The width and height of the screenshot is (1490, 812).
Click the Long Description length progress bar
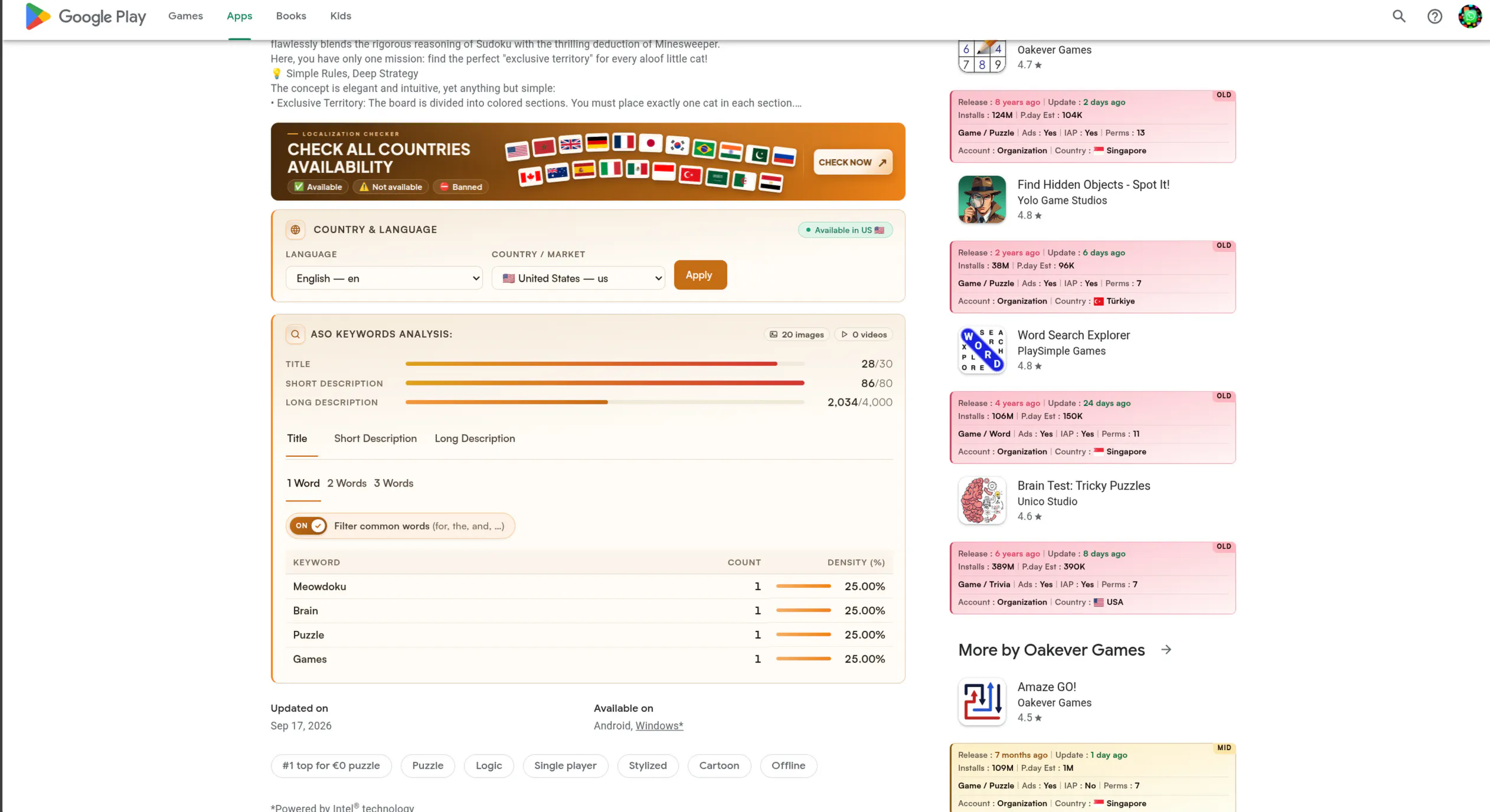coord(605,402)
